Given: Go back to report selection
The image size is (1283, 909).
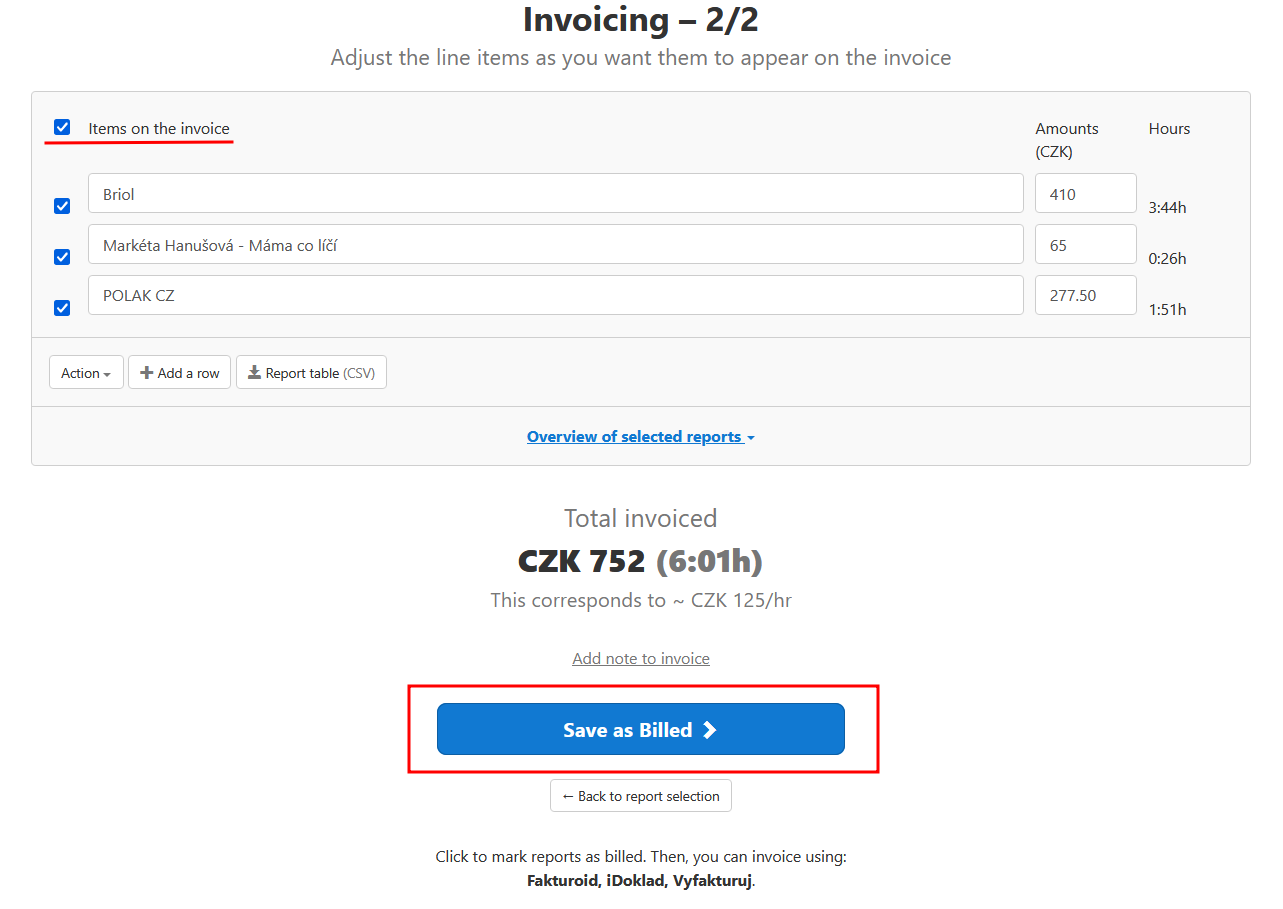Looking at the screenshot, I should point(641,796).
